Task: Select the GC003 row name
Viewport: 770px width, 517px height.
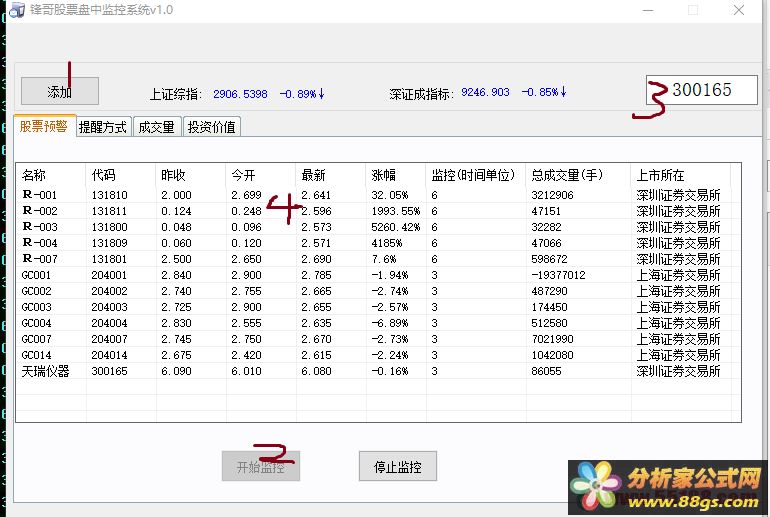Action: coord(36,307)
